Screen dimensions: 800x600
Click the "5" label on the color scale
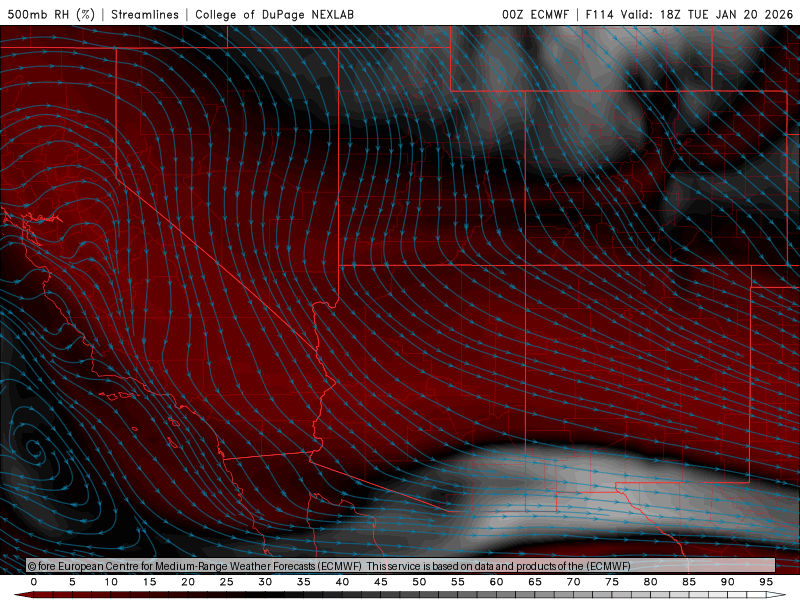pos(72,582)
